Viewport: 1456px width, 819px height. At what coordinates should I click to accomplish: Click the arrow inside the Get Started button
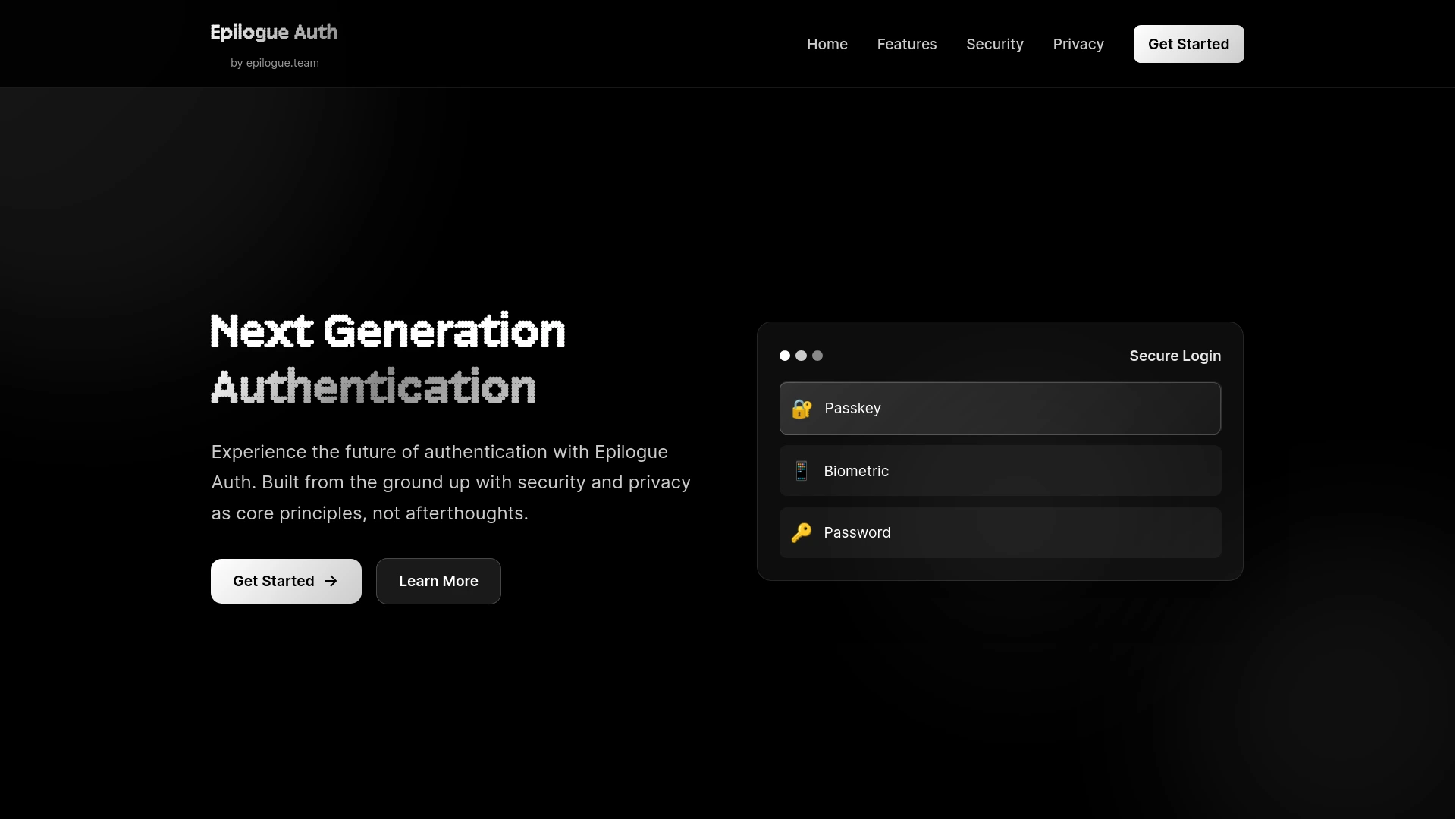coord(331,581)
